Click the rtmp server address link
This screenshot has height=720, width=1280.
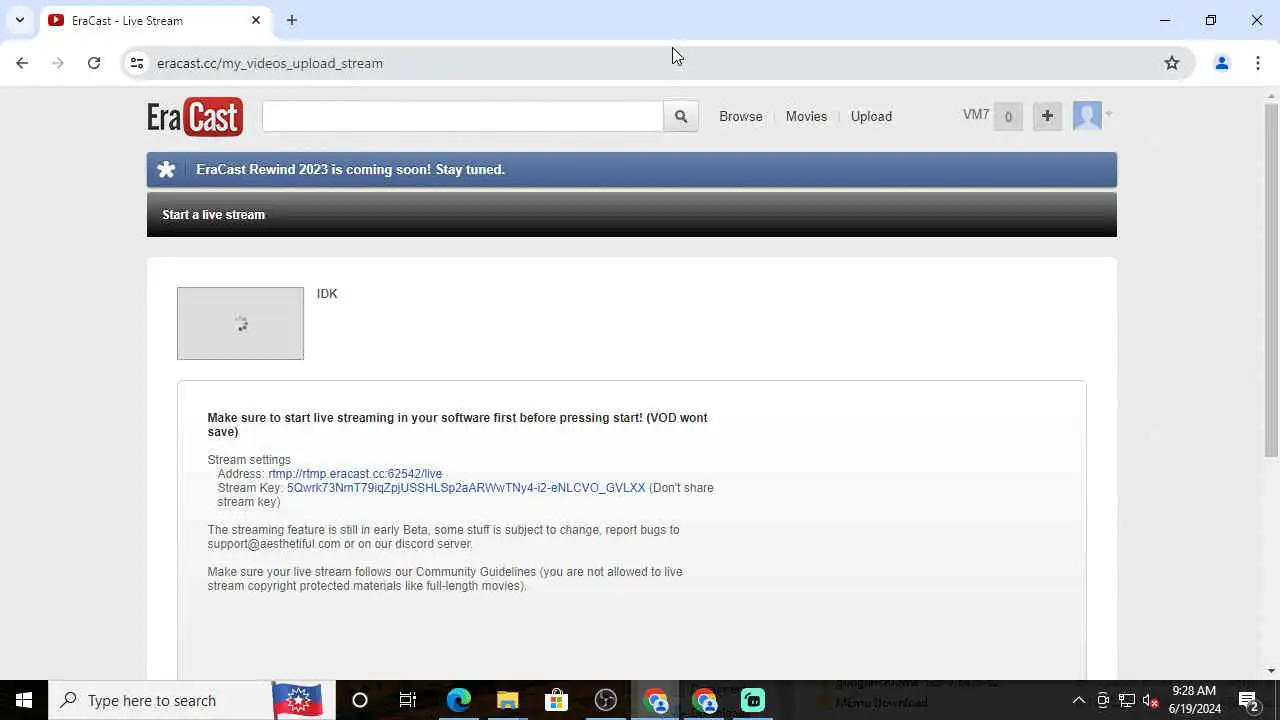[355, 473]
